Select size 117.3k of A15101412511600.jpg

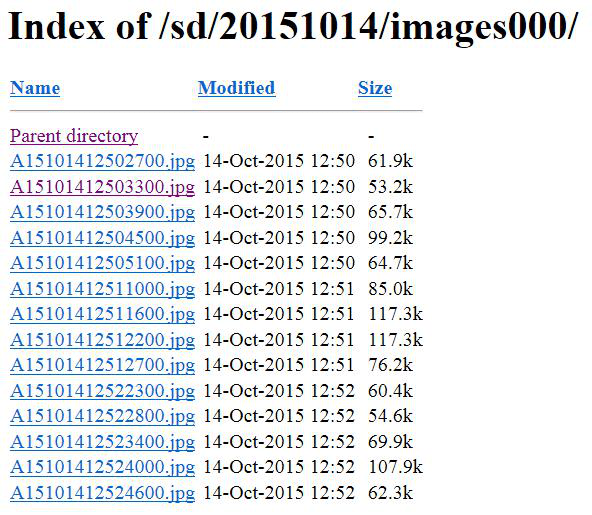click(x=395, y=314)
